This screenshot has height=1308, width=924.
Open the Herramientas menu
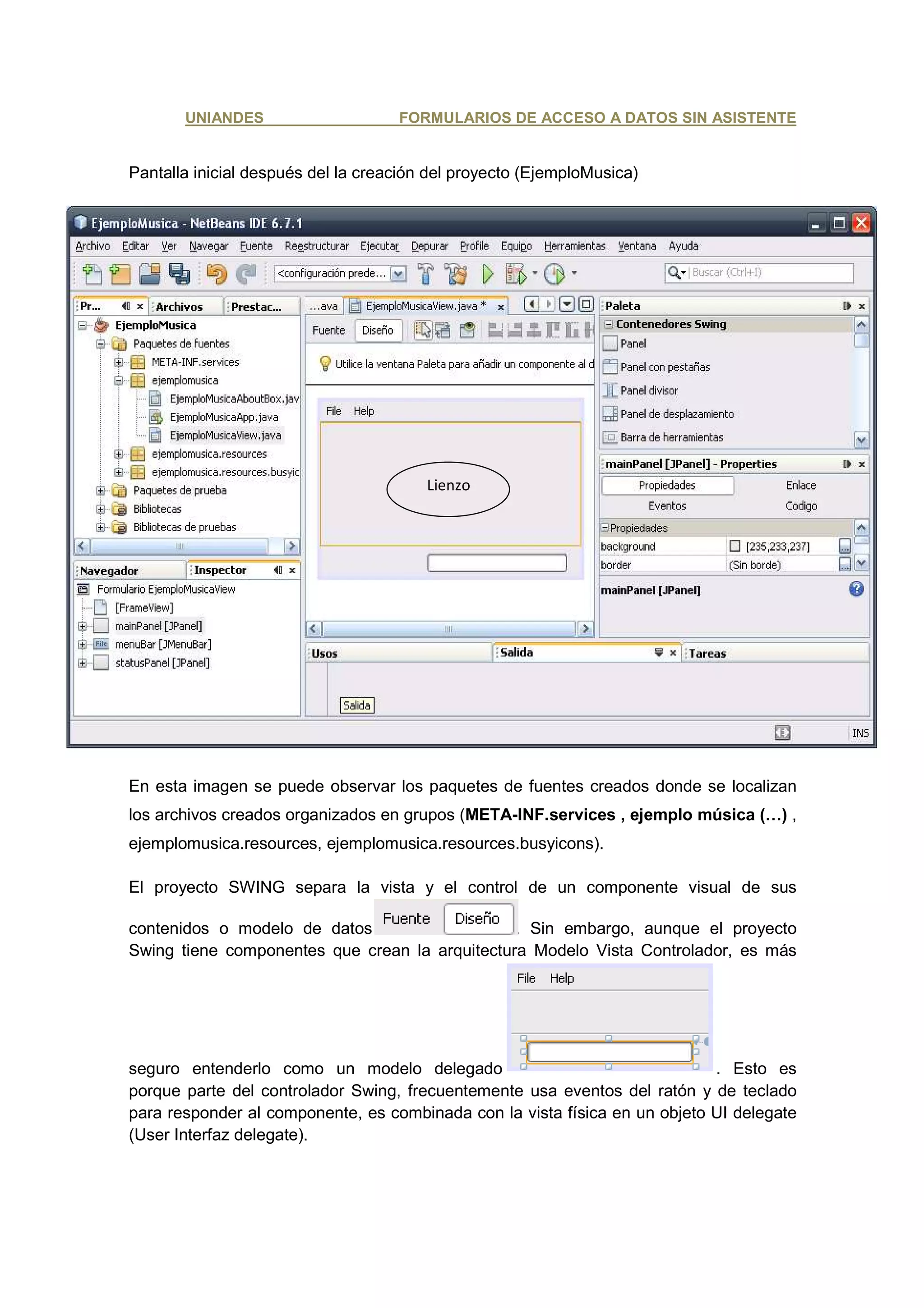(574, 246)
